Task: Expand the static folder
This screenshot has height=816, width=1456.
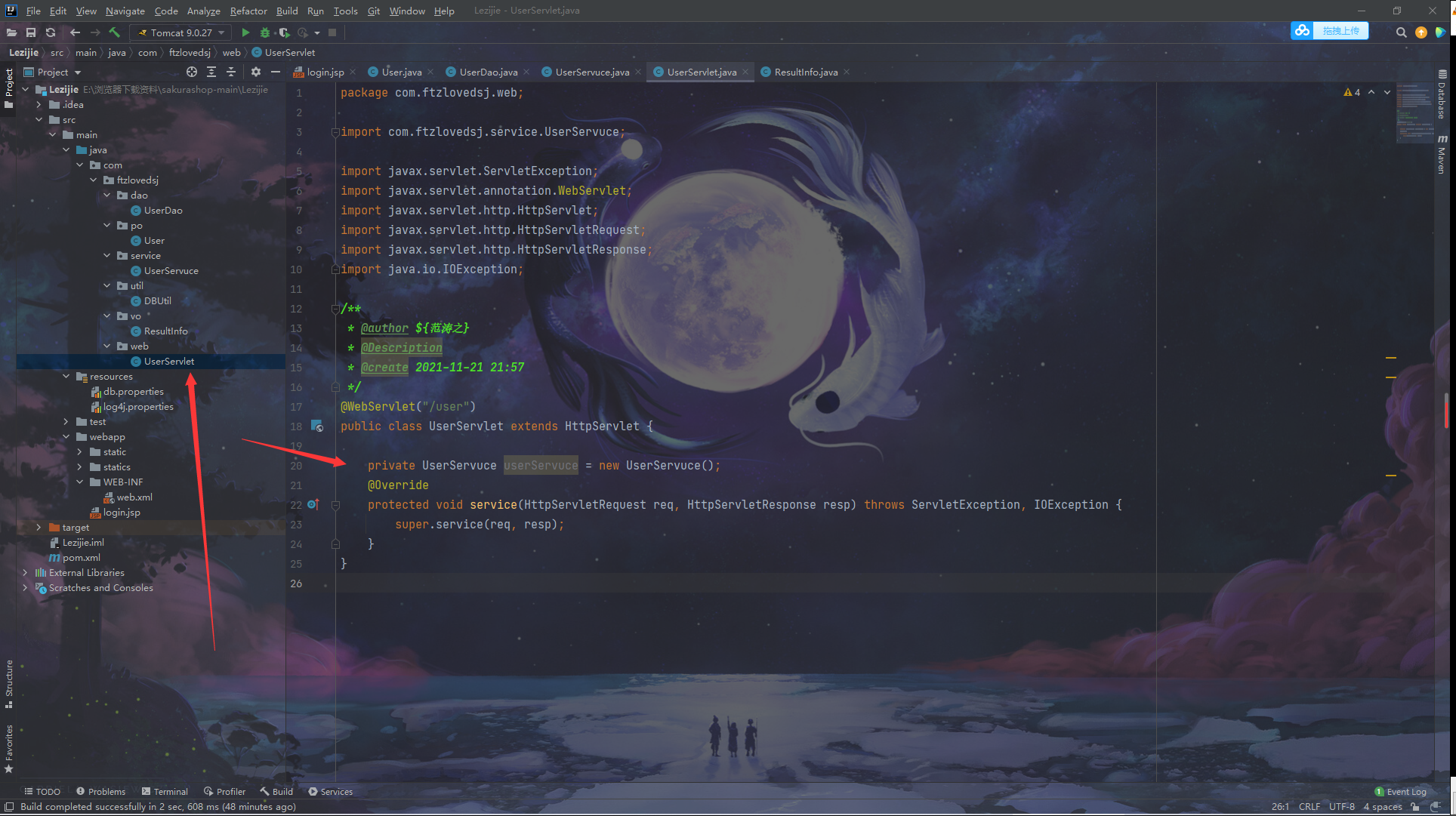Action: (79, 451)
